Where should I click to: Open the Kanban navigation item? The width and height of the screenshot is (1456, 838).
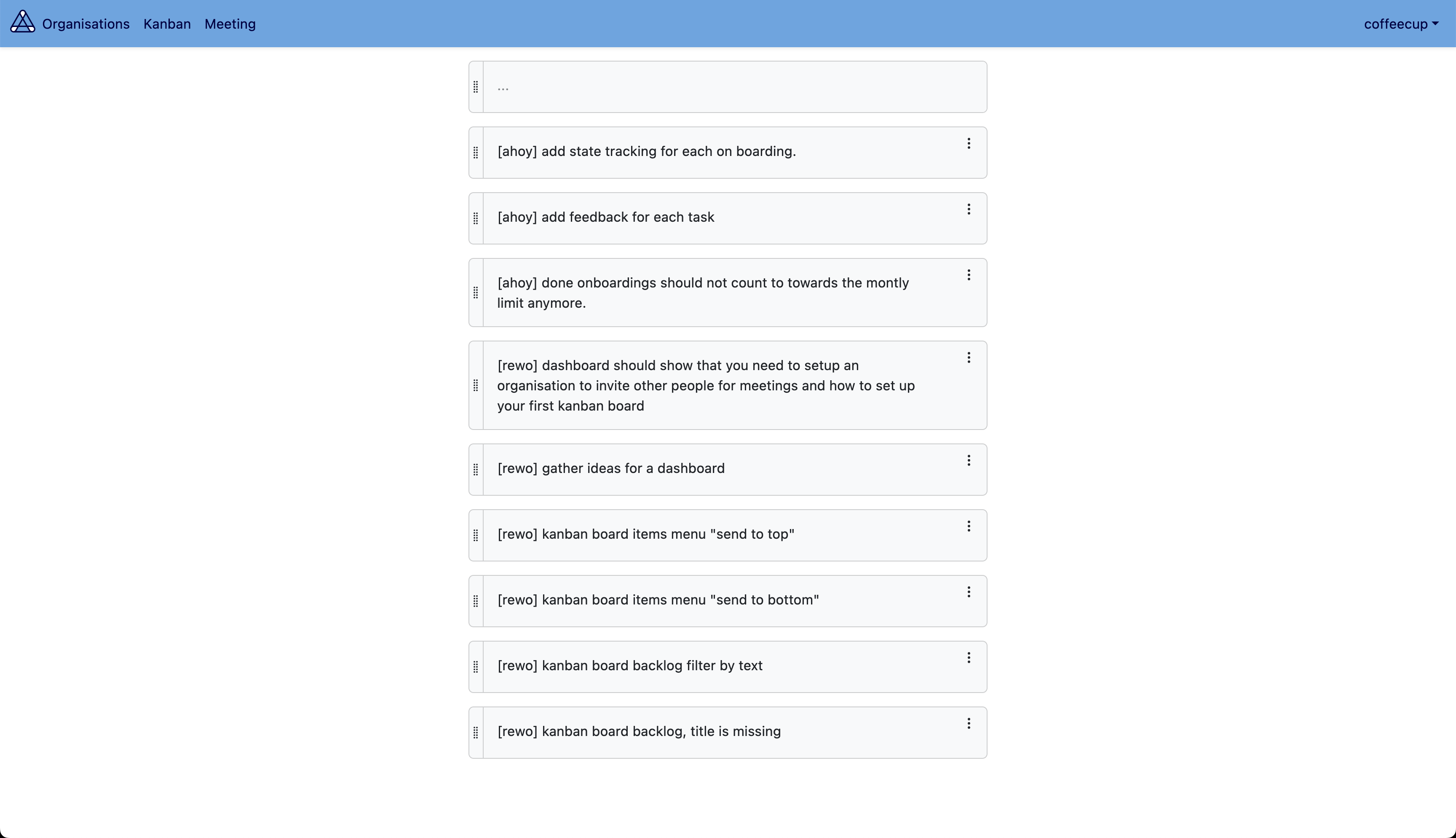pyautogui.click(x=167, y=24)
